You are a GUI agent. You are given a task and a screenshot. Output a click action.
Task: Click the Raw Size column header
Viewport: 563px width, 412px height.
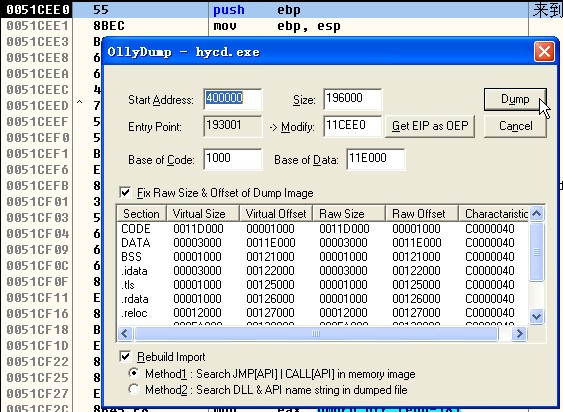[349, 214]
